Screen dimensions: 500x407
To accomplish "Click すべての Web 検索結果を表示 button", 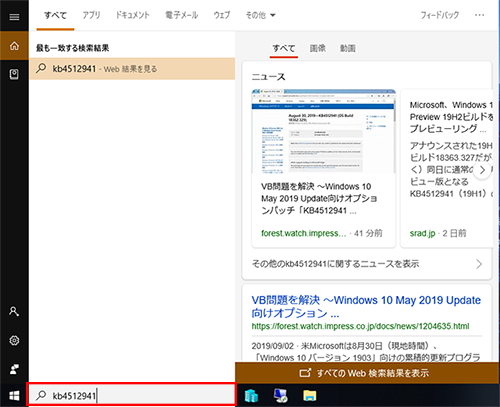I will [367, 373].
